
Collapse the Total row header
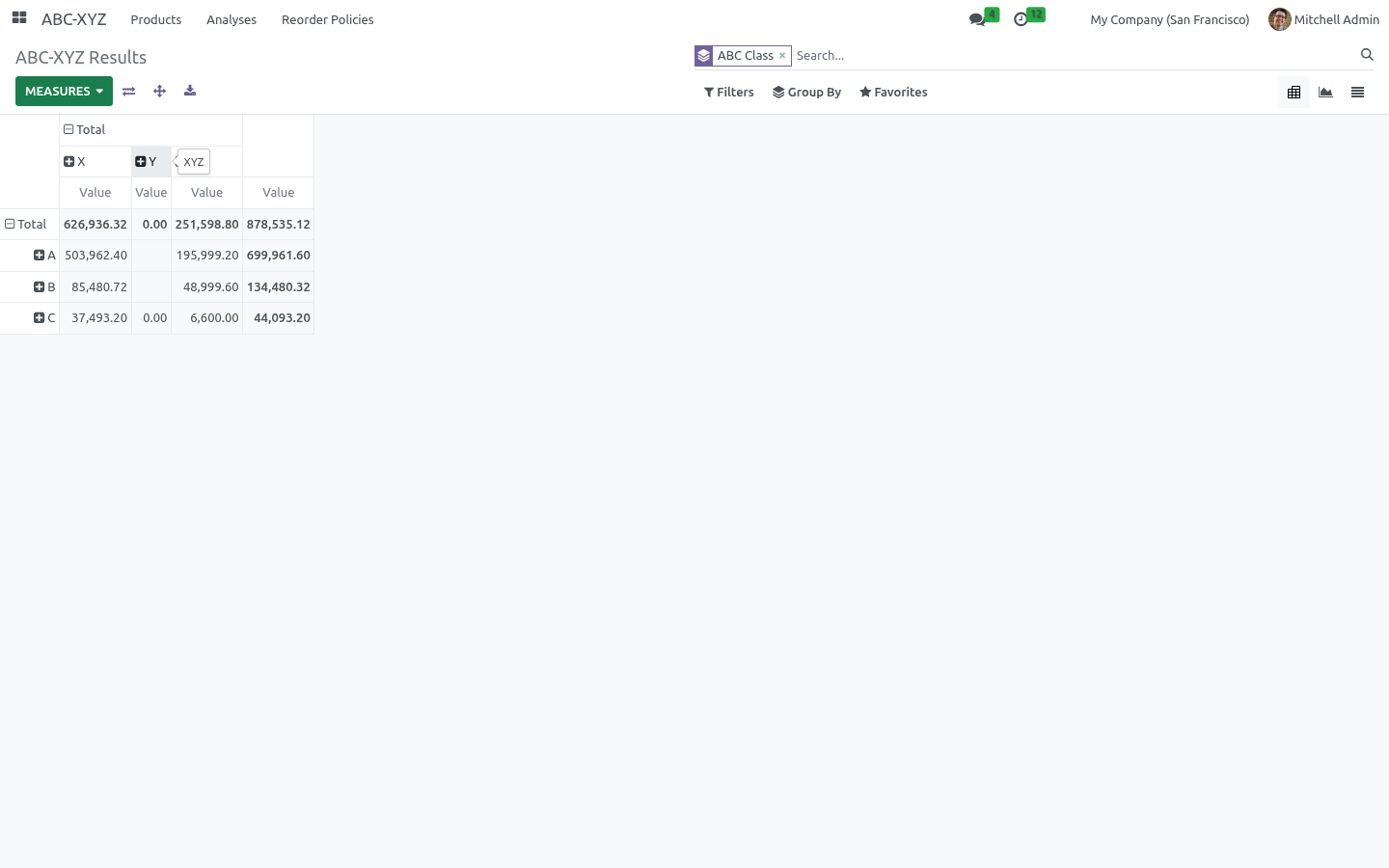pyautogui.click(x=30, y=225)
